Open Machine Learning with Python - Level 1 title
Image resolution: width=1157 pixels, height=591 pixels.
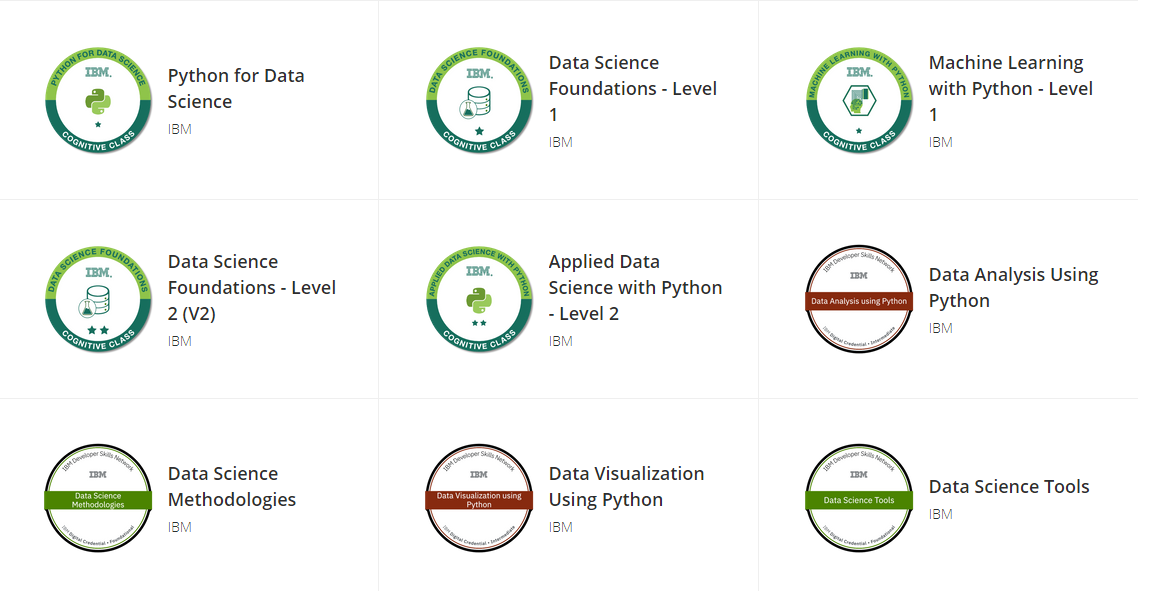1010,89
